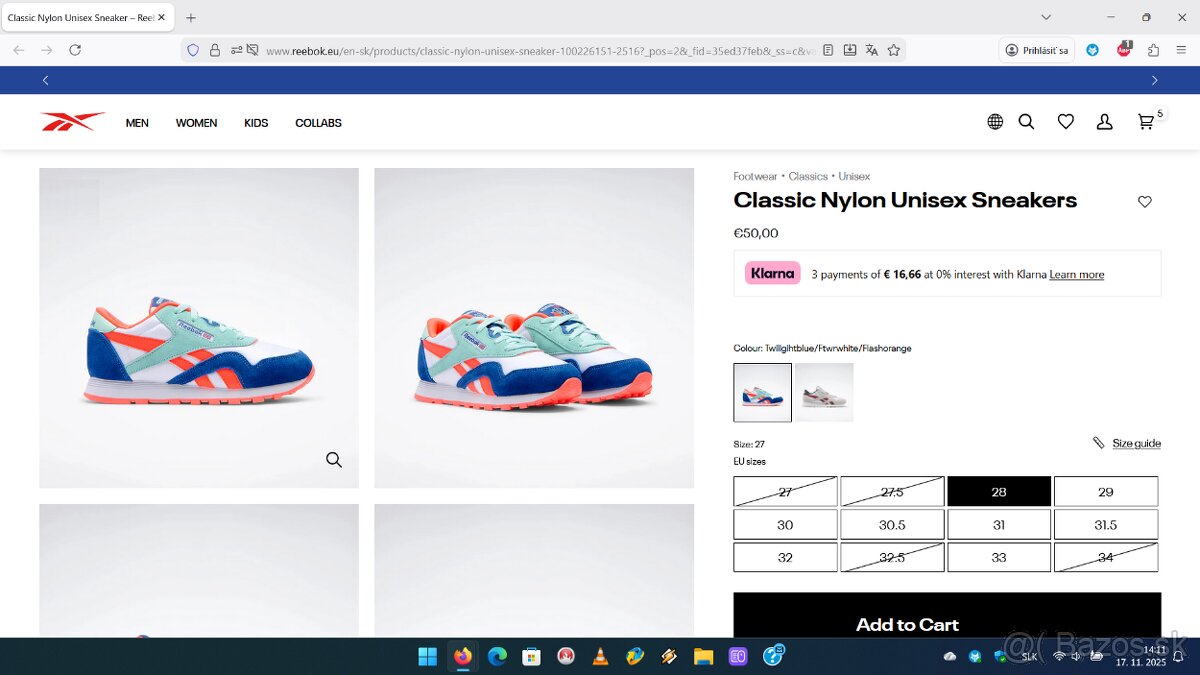The image size is (1200, 675).
Task: Open the page translation icon in address bar
Action: (x=871, y=48)
